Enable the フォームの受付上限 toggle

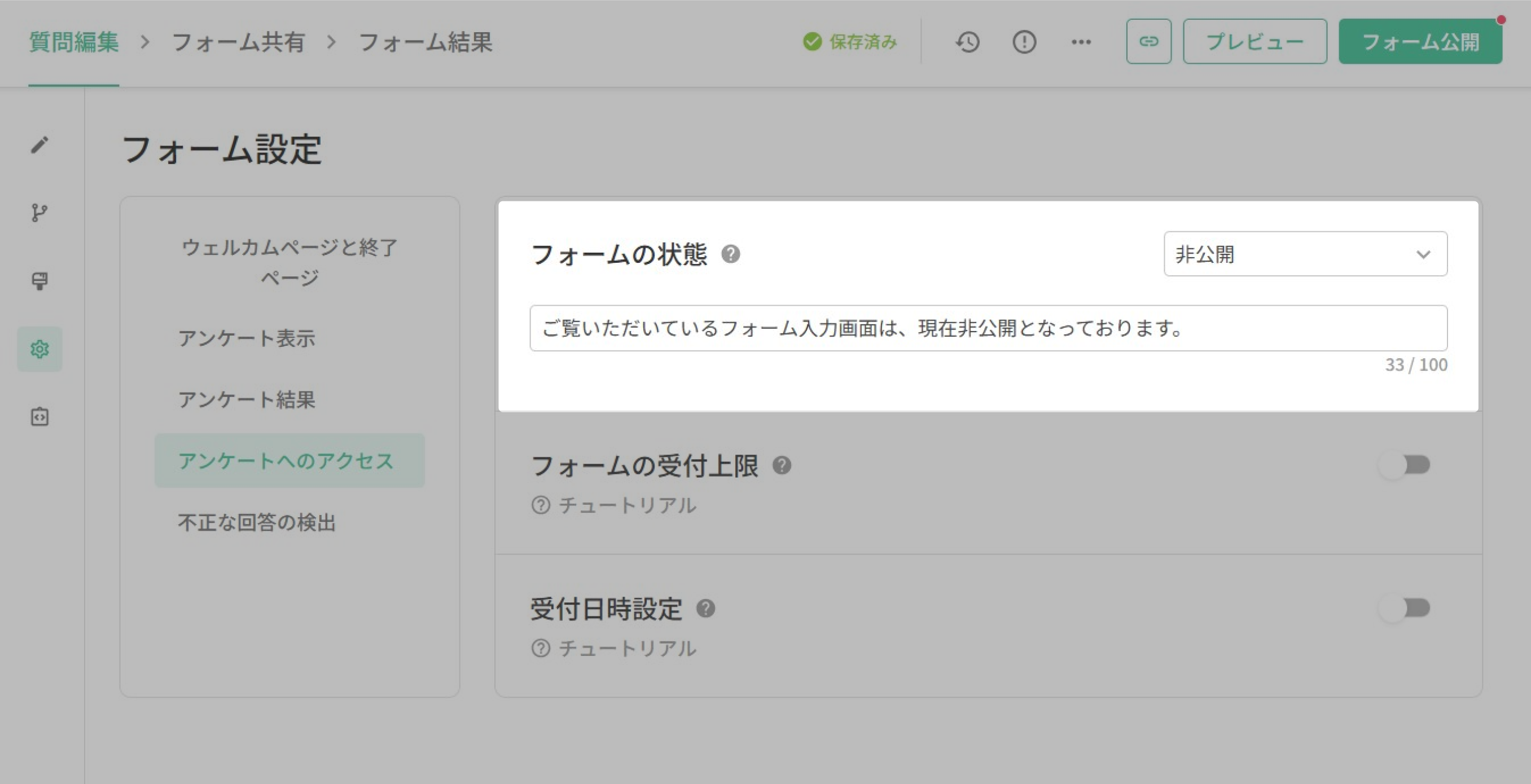[1405, 464]
